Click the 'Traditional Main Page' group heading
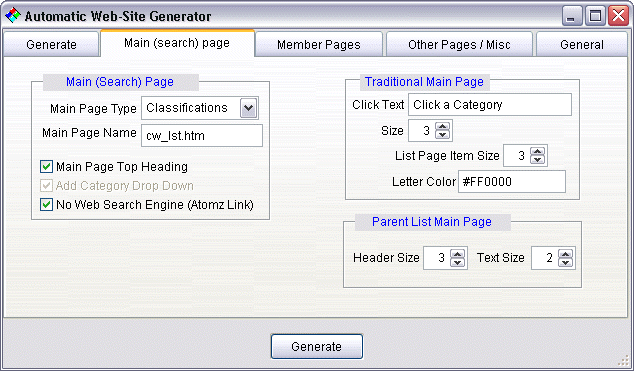The width and height of the screenshot is (634, 371). pyautogui.click(x=424, y=82)
